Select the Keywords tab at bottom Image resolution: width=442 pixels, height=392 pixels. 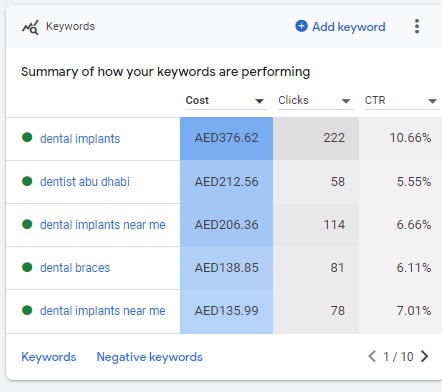pos(49,357)
